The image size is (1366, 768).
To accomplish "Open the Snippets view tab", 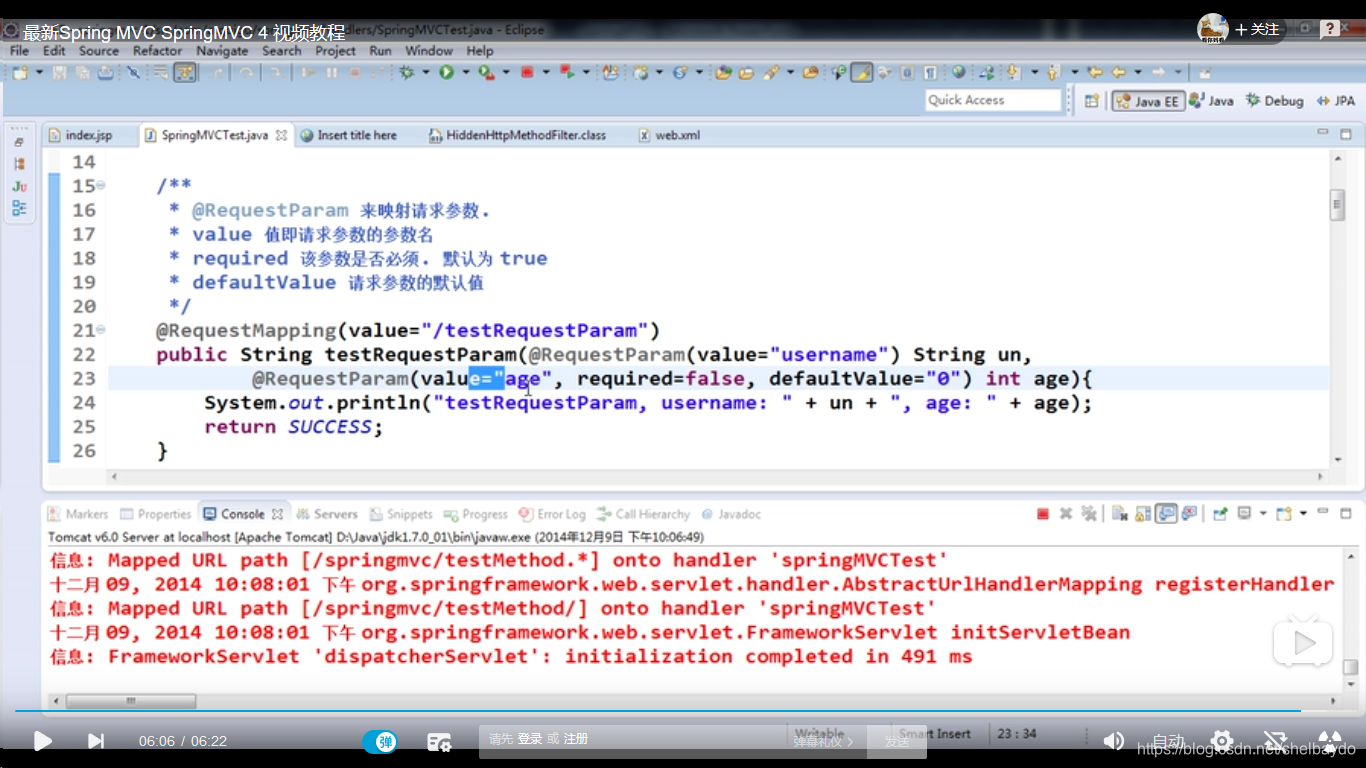I will click(x=401, y=514).
